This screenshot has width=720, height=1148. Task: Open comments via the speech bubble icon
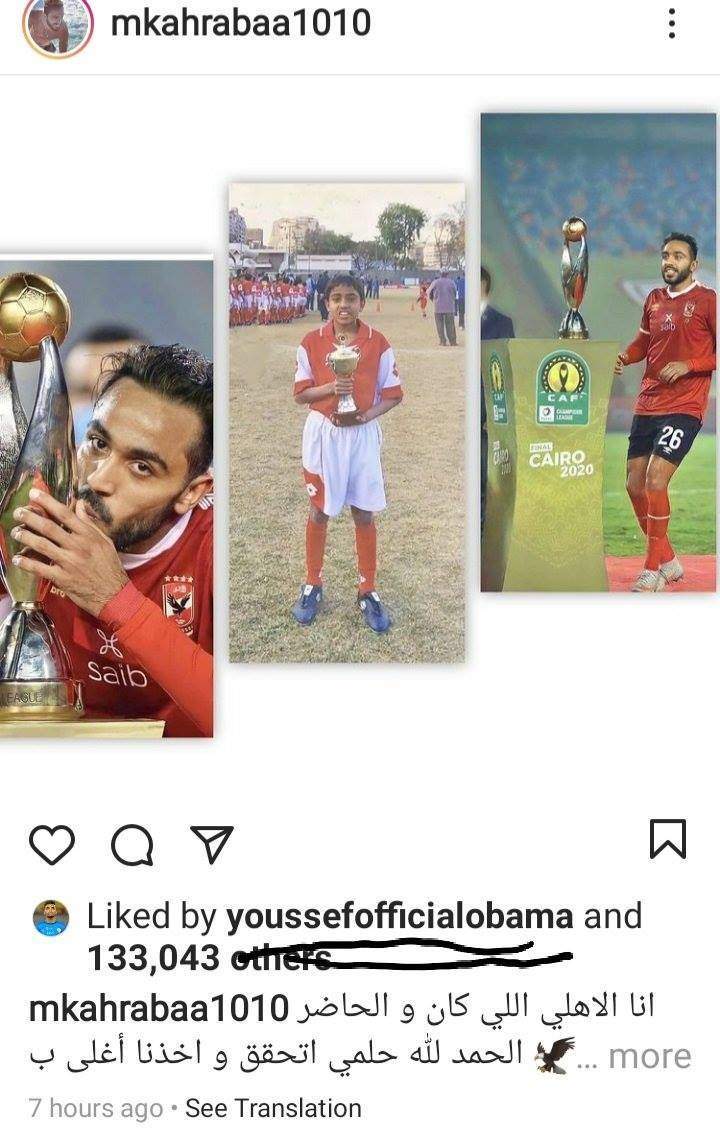coord(133,845)
